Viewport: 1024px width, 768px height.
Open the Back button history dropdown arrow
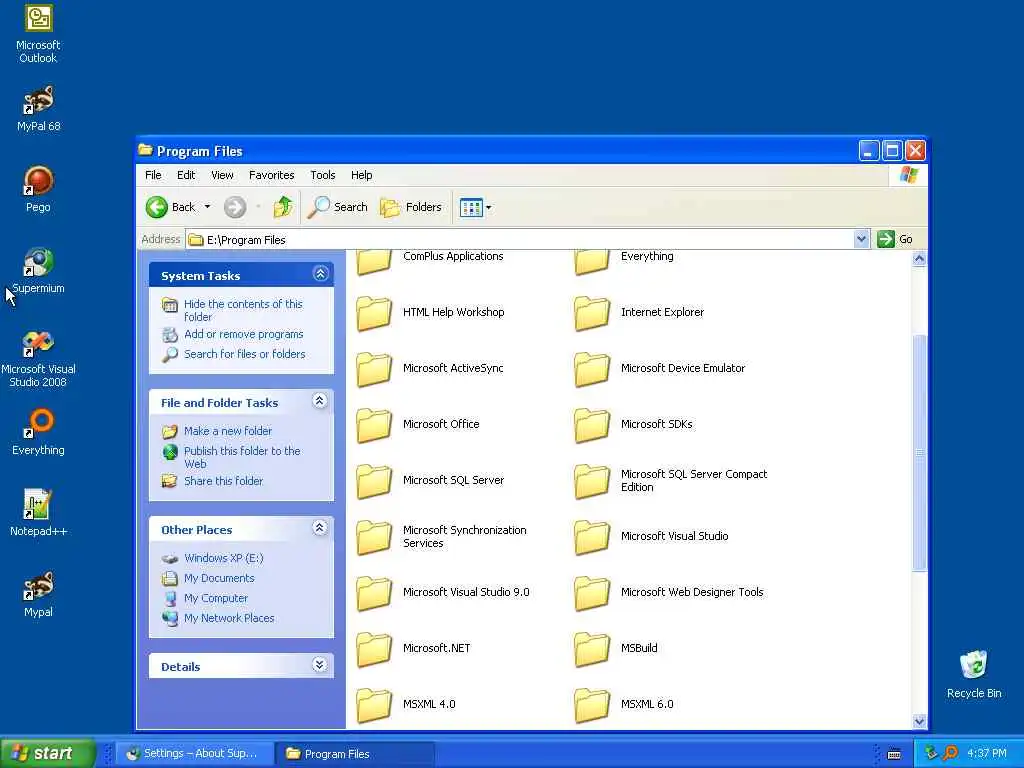tap(207, 207)
